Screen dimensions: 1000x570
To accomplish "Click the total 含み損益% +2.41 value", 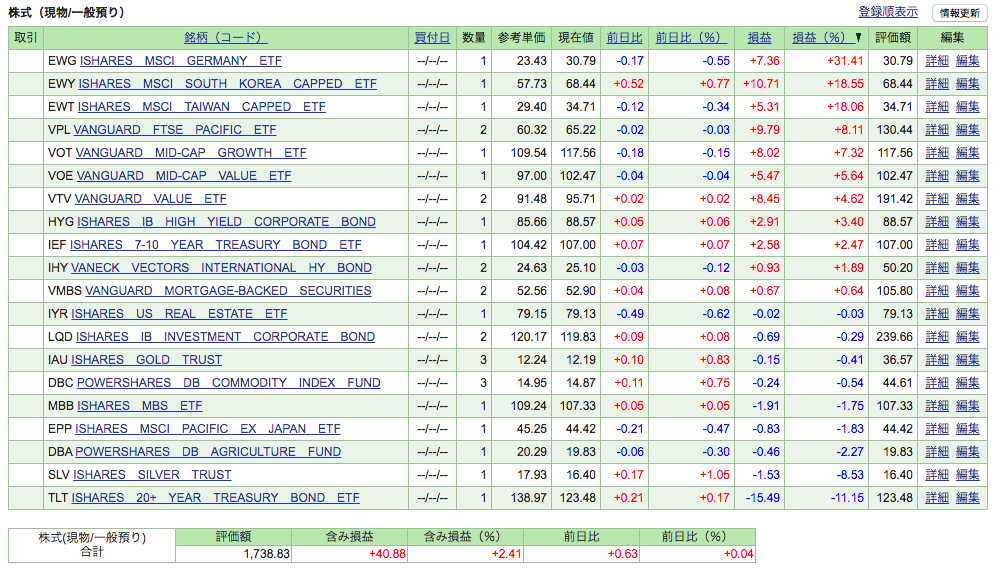I will pyautogui.click(x=506, y=553).
